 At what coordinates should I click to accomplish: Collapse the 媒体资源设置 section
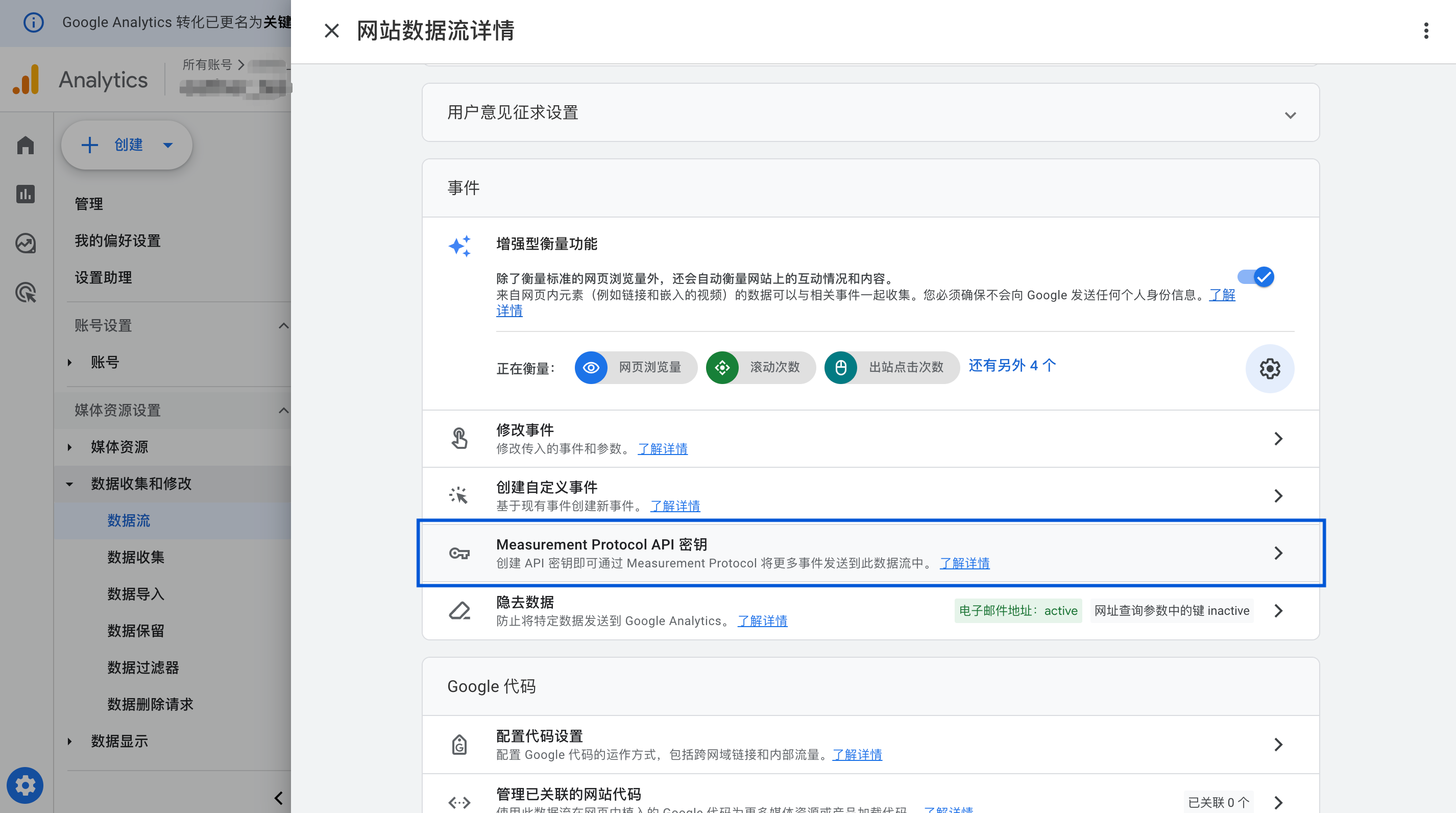click(283, 410)
